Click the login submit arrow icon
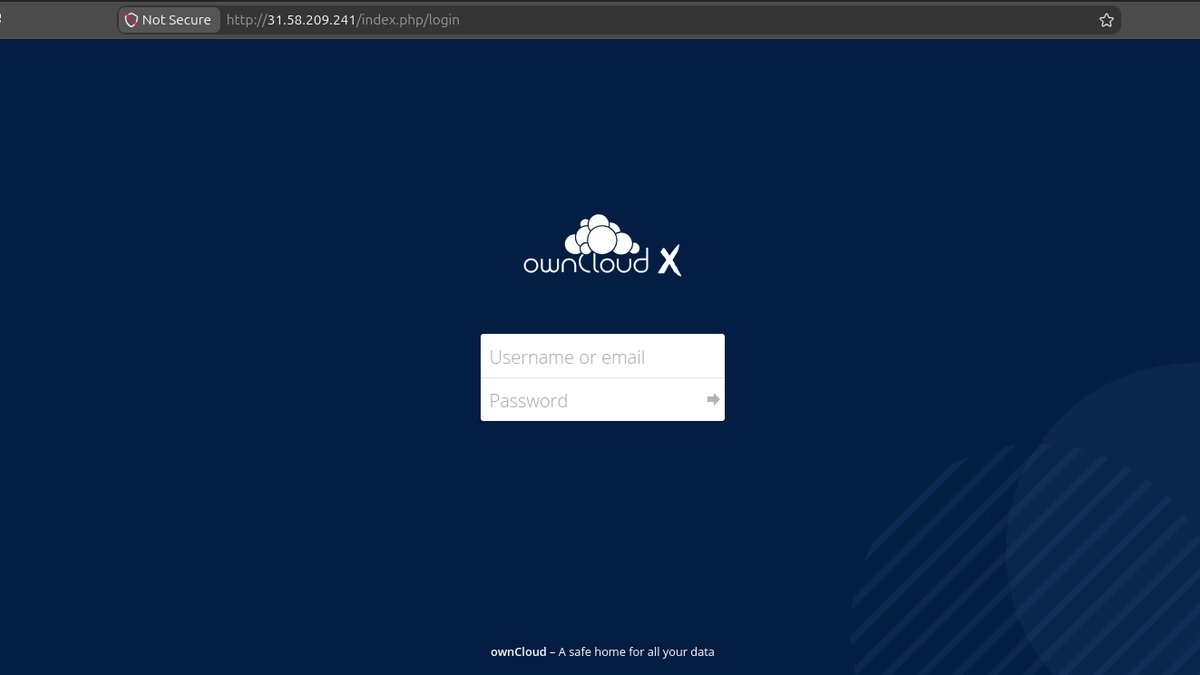 pyautogui.click(x=713, y=400)
